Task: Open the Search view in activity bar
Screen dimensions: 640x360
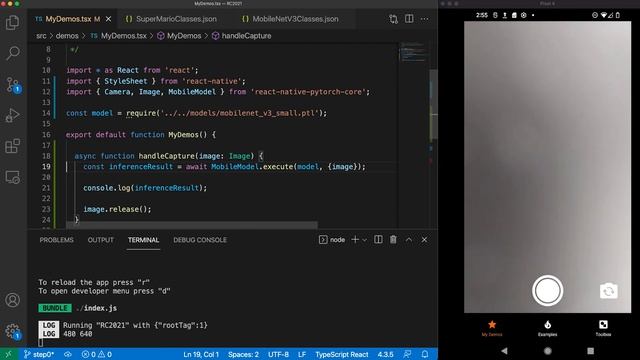Action: 13,53
